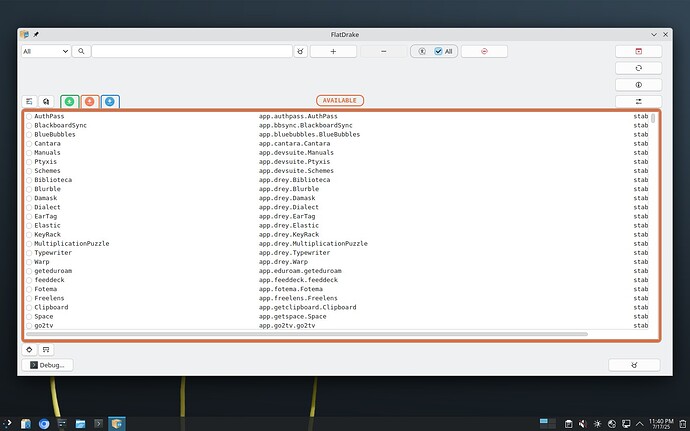Click the MultiplicationPuzzle app name

click(72, 243)
